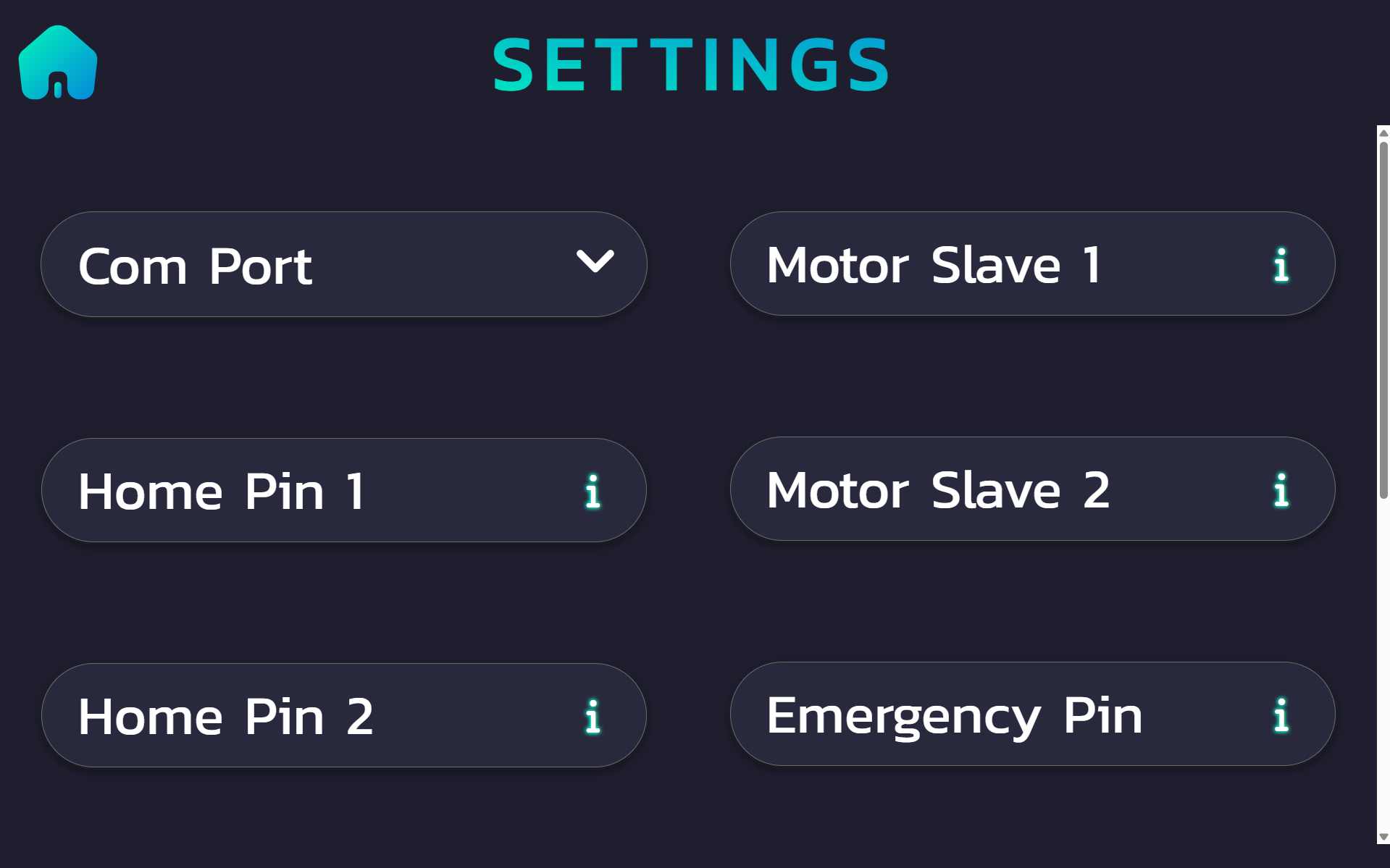The image size is (1390, 868).
Task: Click the scrollbar down arrow
Action: [1383, 837]
